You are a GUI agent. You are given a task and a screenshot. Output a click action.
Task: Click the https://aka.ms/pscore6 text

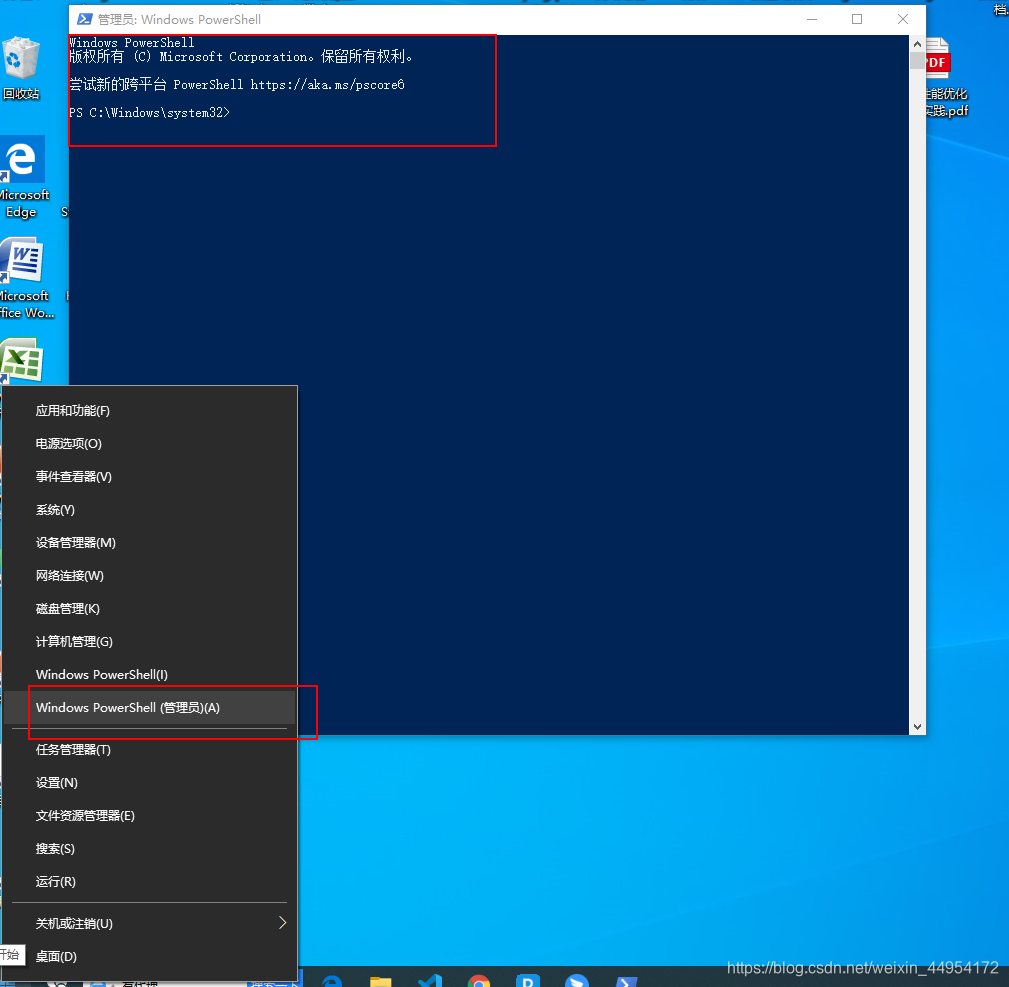[328, 84]
